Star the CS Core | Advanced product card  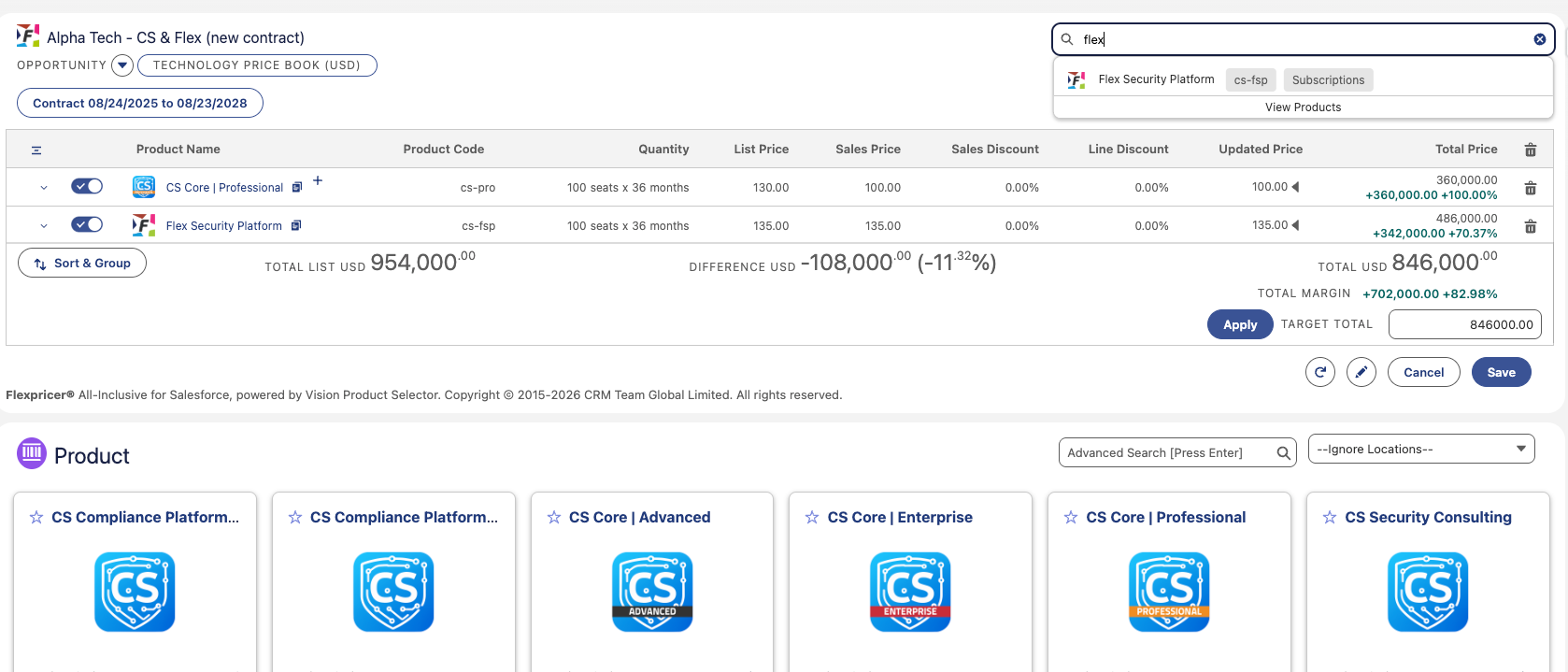pos(554,517)
